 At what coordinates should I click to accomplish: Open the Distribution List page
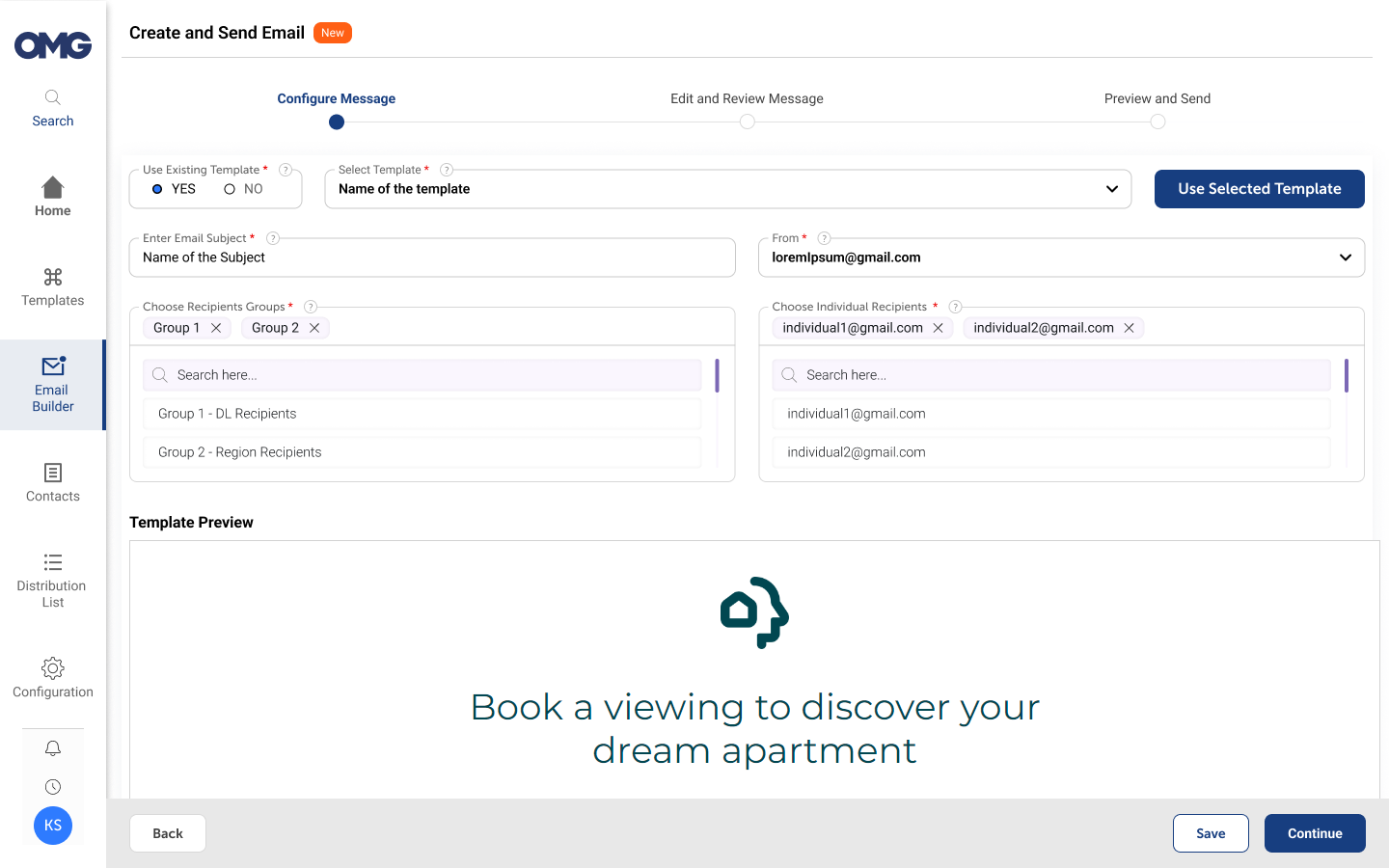(53, 580)
